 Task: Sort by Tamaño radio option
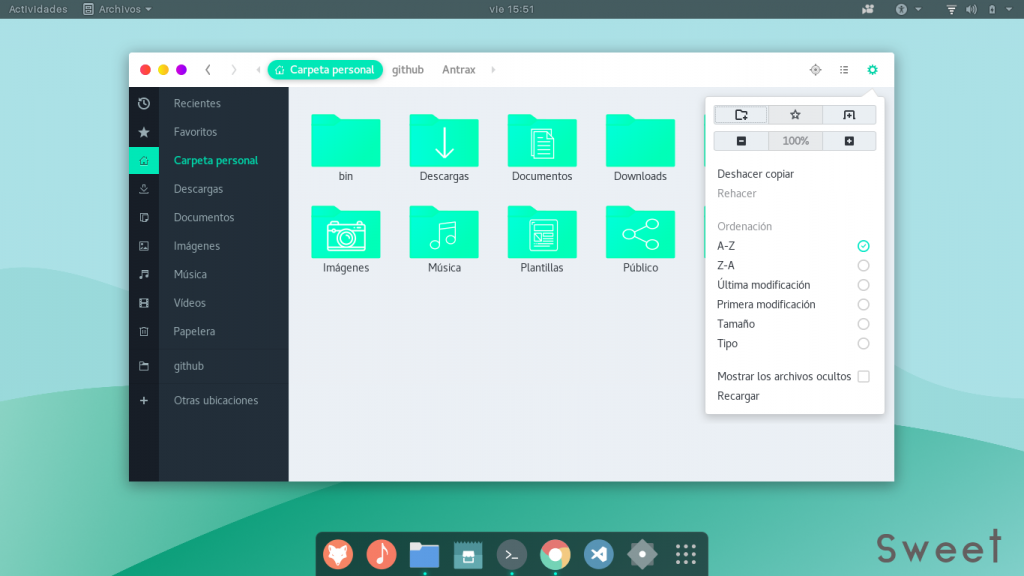(x=863, y=324)
